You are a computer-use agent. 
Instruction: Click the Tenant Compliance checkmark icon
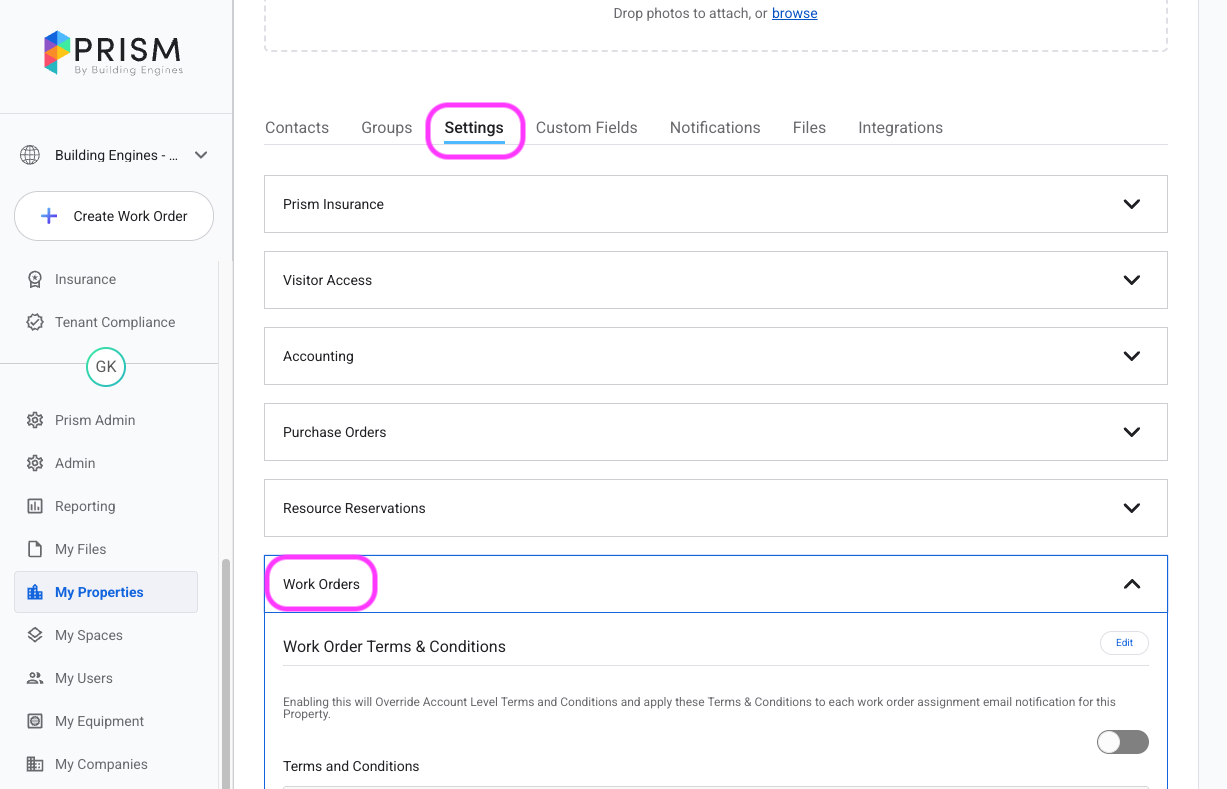pyautogui.click(x=35, y=322)
